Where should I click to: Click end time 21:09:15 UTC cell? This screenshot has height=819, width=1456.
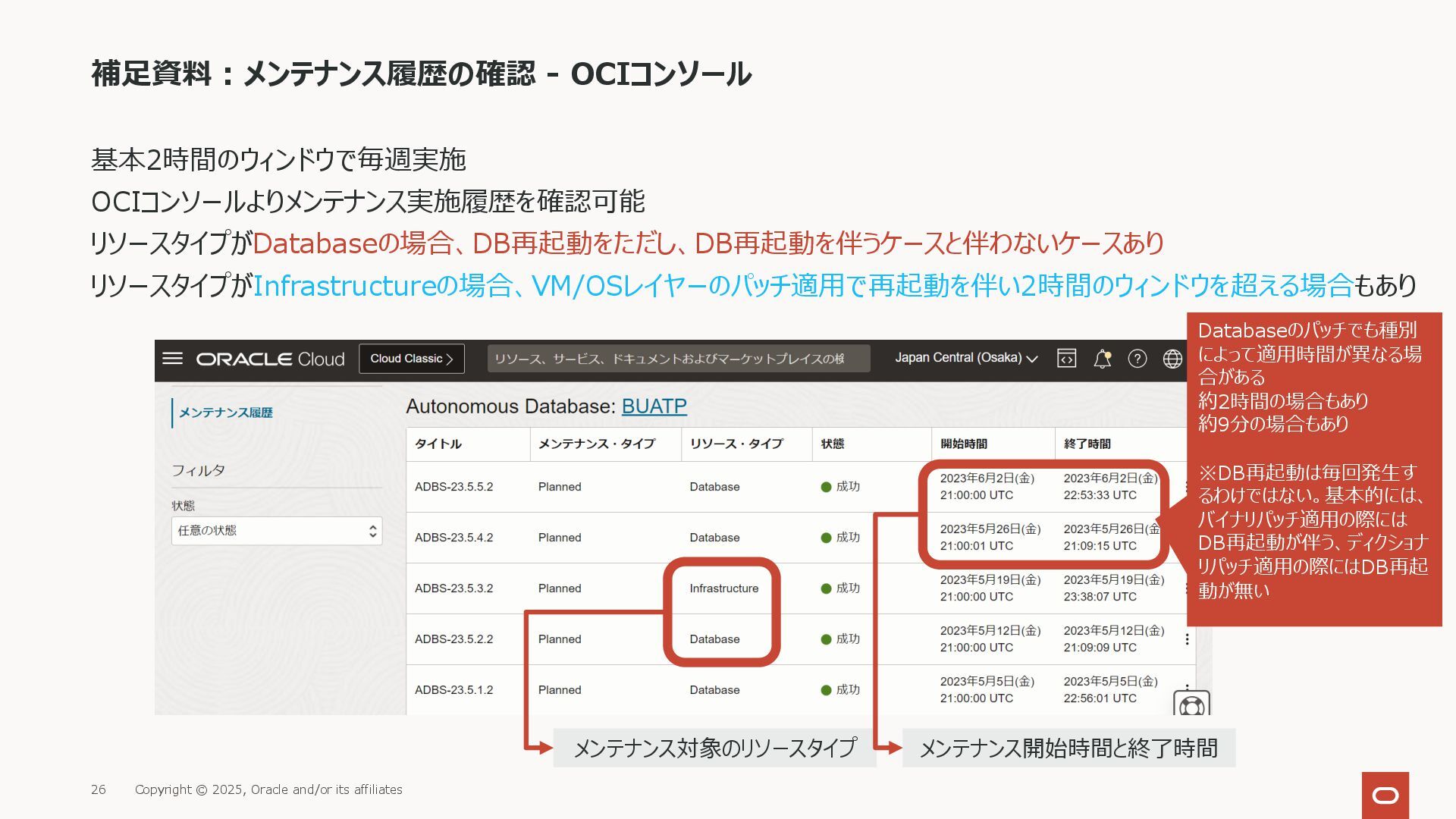click(x=1112, y=538)
